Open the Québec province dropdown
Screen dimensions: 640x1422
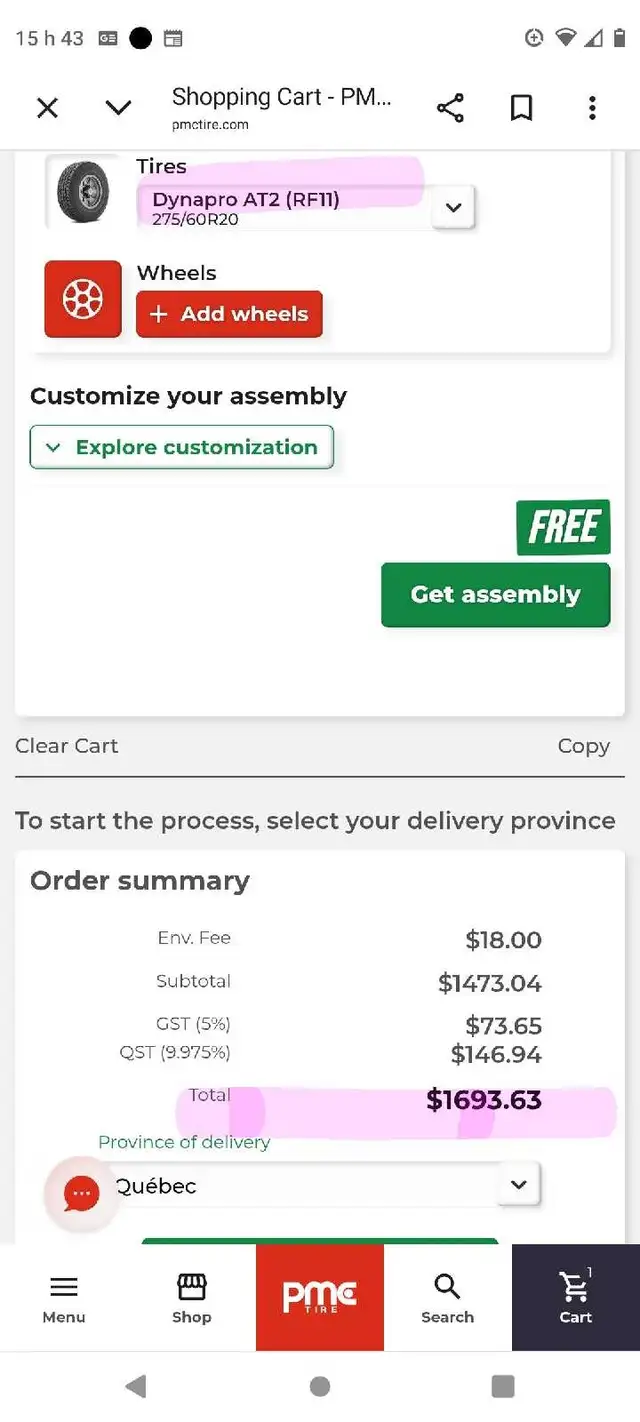pyautogui.click(x=518, y=1185)
